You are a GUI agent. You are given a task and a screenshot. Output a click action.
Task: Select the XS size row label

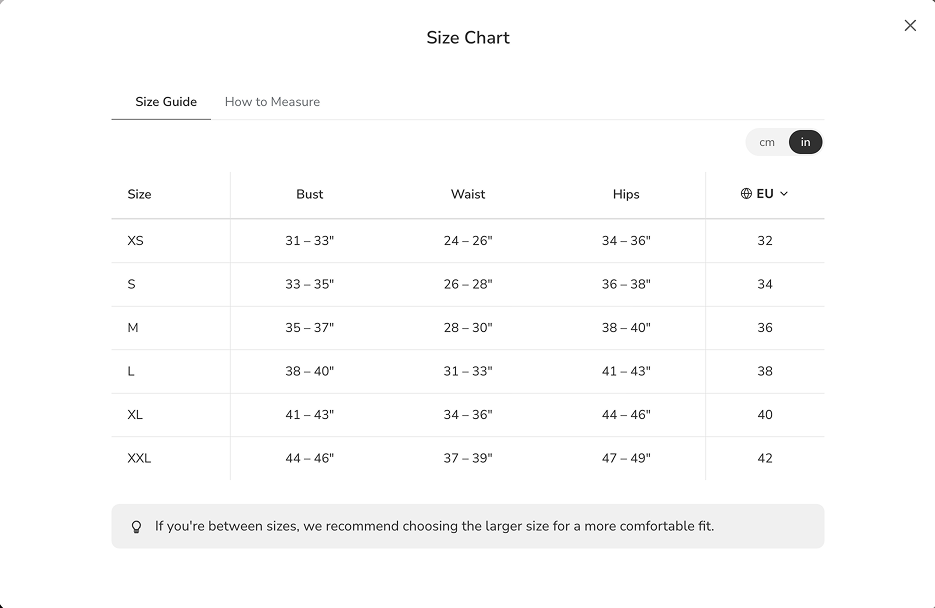coord(135,241)
